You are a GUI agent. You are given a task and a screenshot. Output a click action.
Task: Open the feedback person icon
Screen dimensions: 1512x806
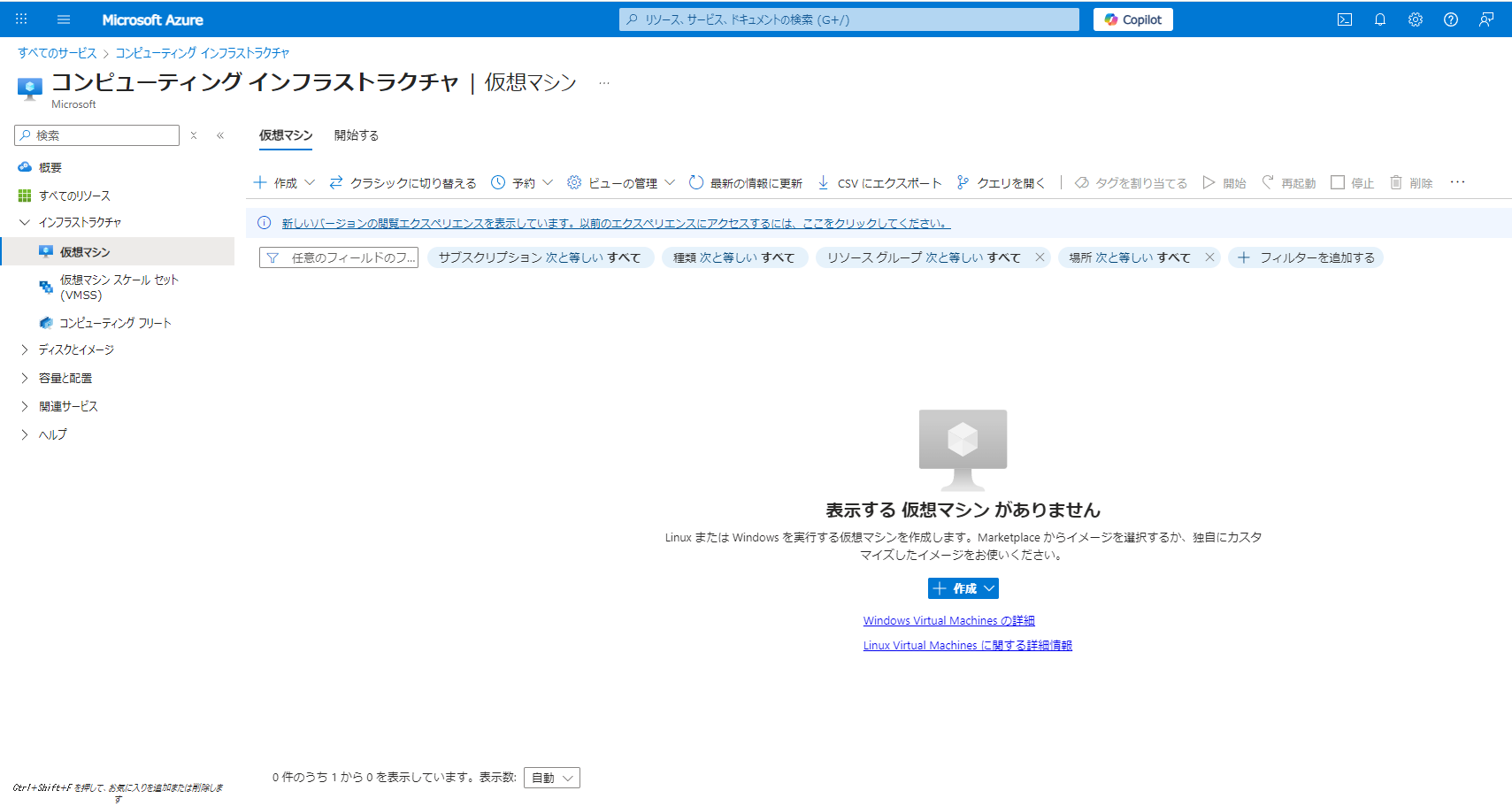[1486, 19]
